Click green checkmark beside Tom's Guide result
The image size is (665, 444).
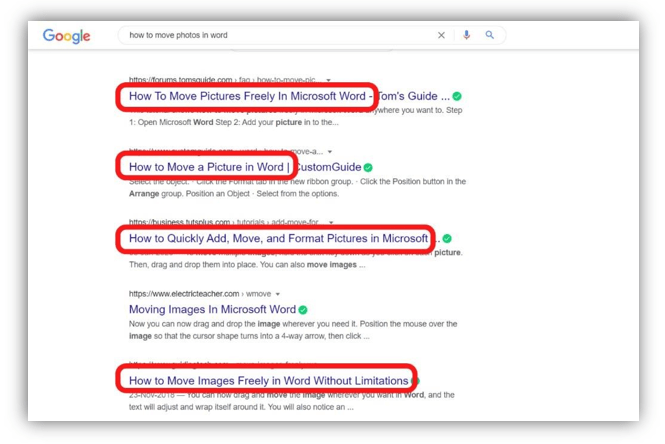coord(457,96)
